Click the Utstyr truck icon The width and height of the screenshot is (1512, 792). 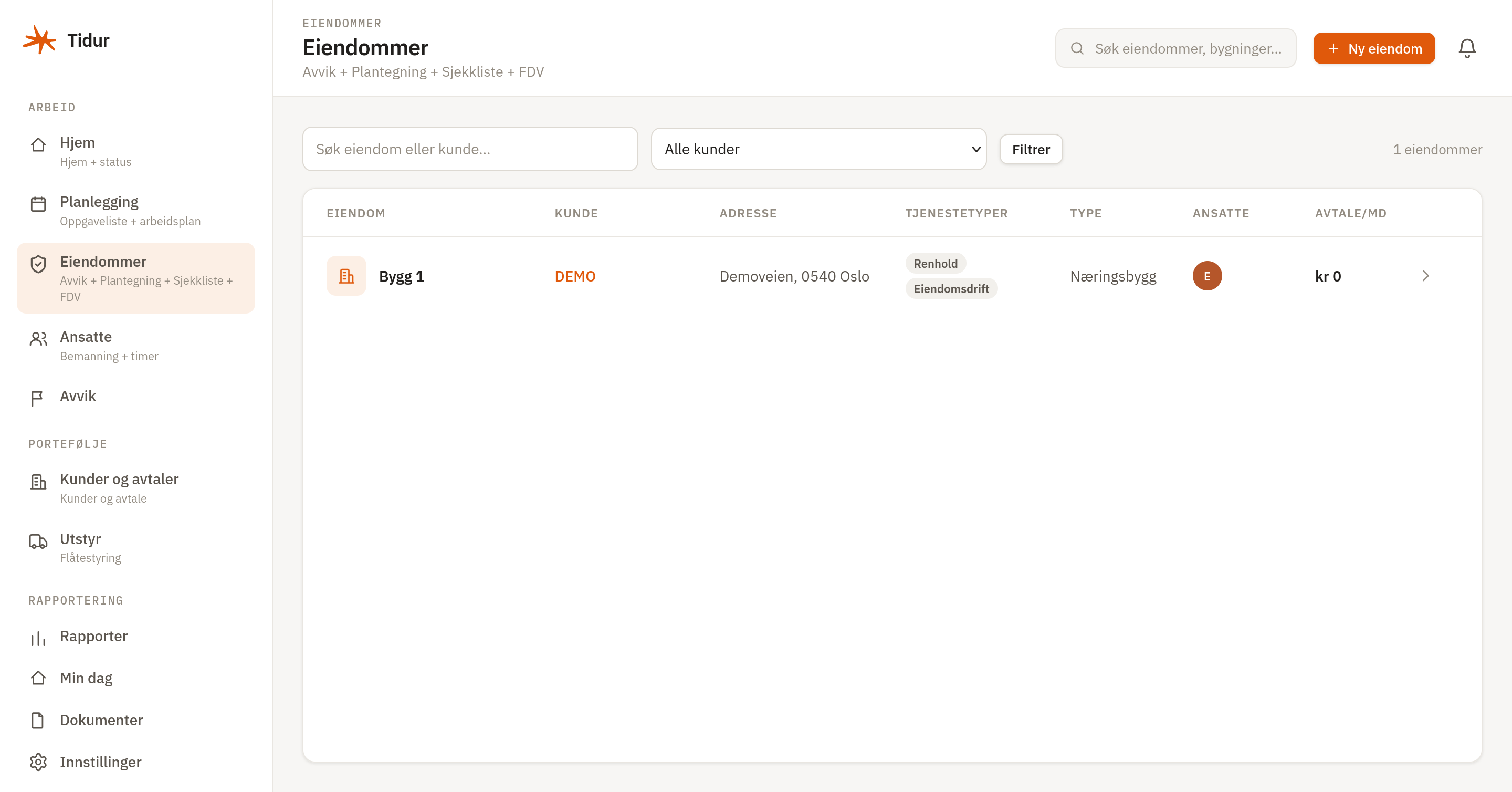coord(38,541)
